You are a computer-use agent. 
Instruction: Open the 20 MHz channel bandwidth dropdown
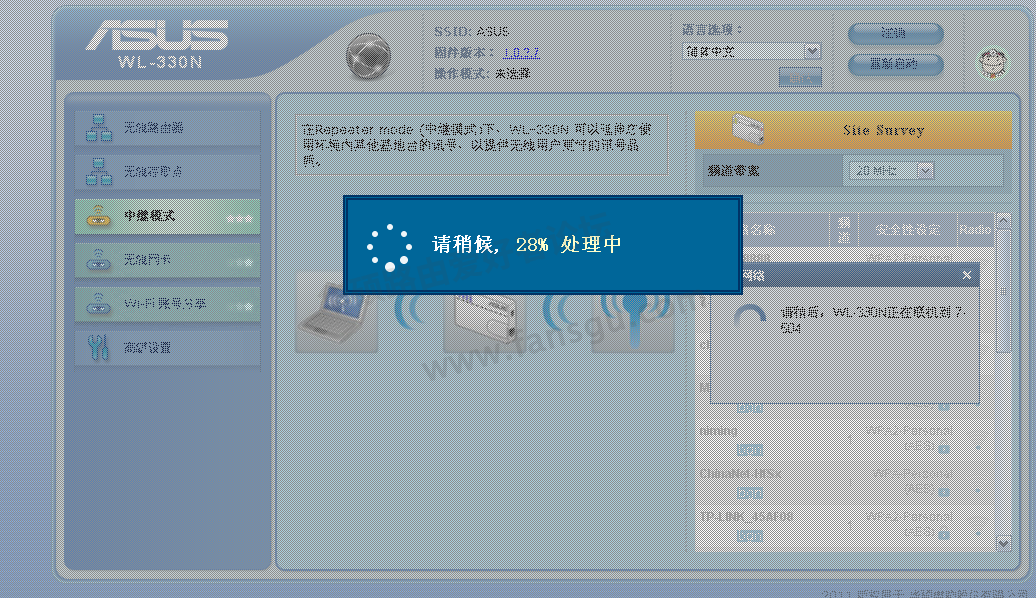[x=891, y=170]
